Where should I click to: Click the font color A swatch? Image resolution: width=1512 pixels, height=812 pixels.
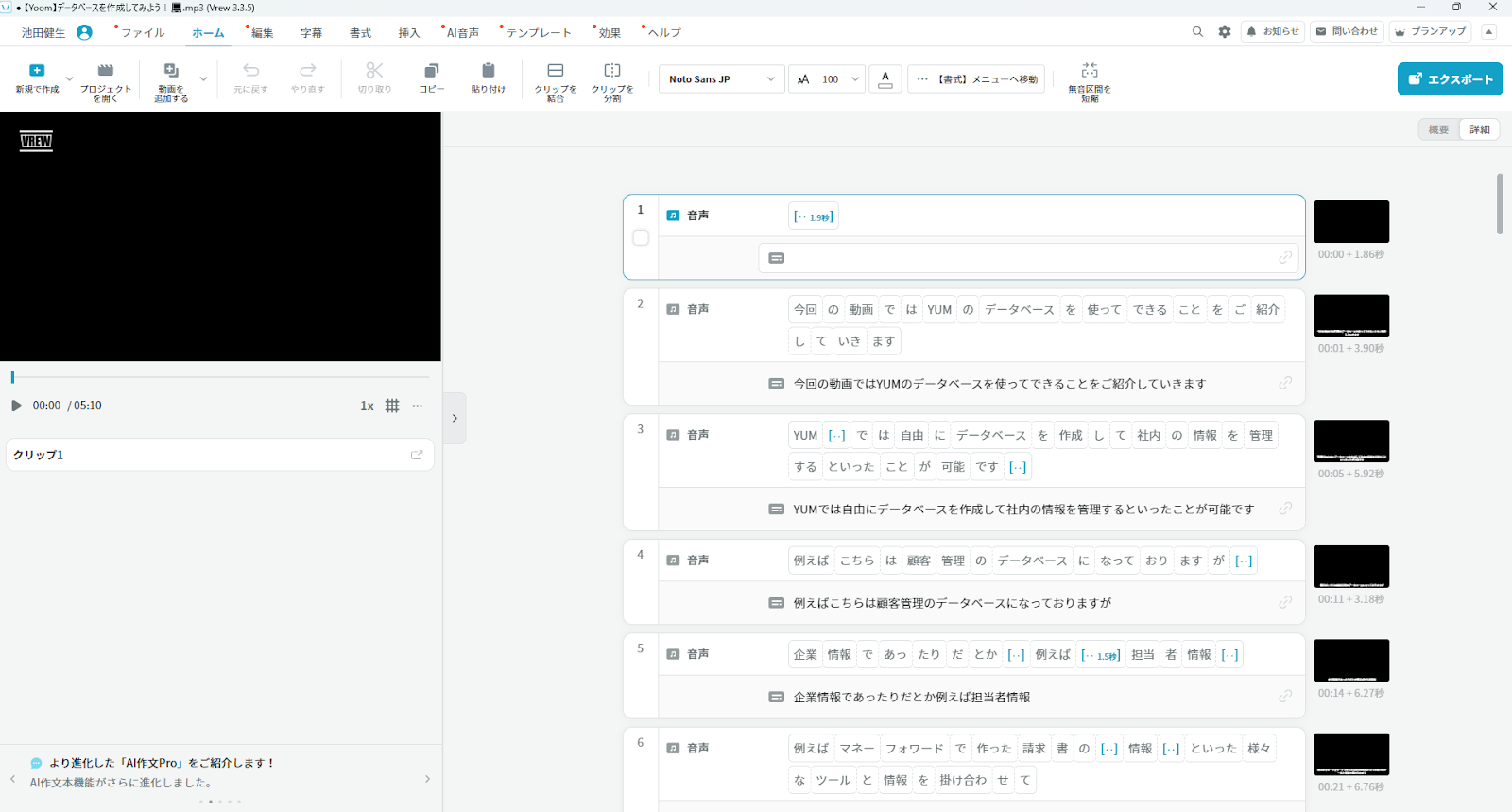pyautogui.click(x=885, y=79)
